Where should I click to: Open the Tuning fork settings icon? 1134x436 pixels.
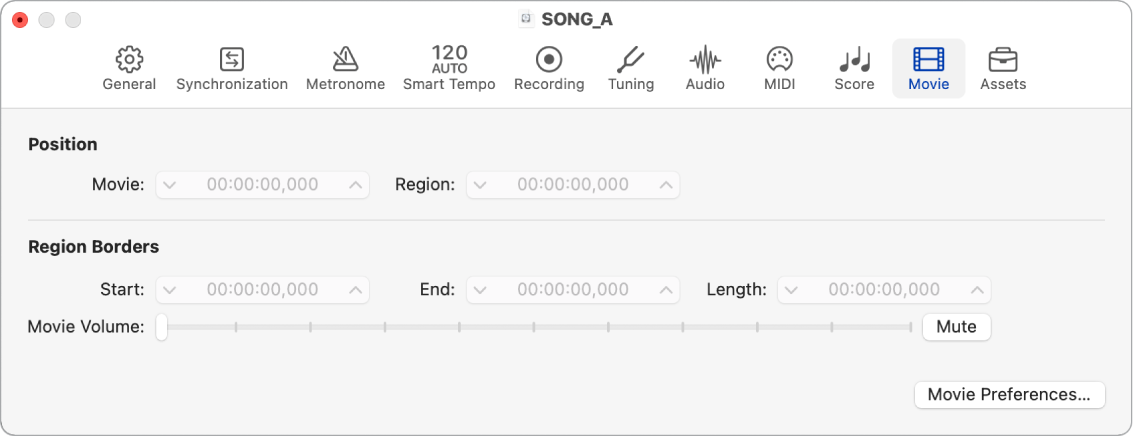click(x=631, y=60)
